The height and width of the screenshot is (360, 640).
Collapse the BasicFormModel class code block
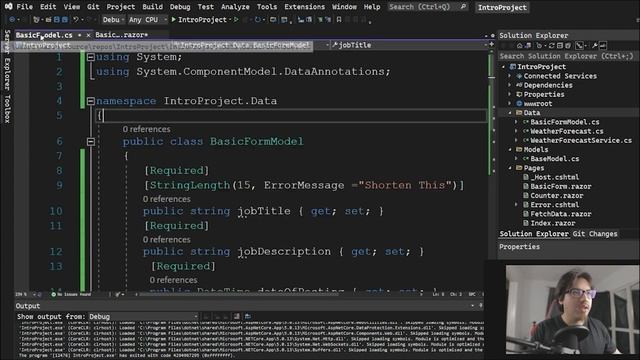tap(91, 142)
